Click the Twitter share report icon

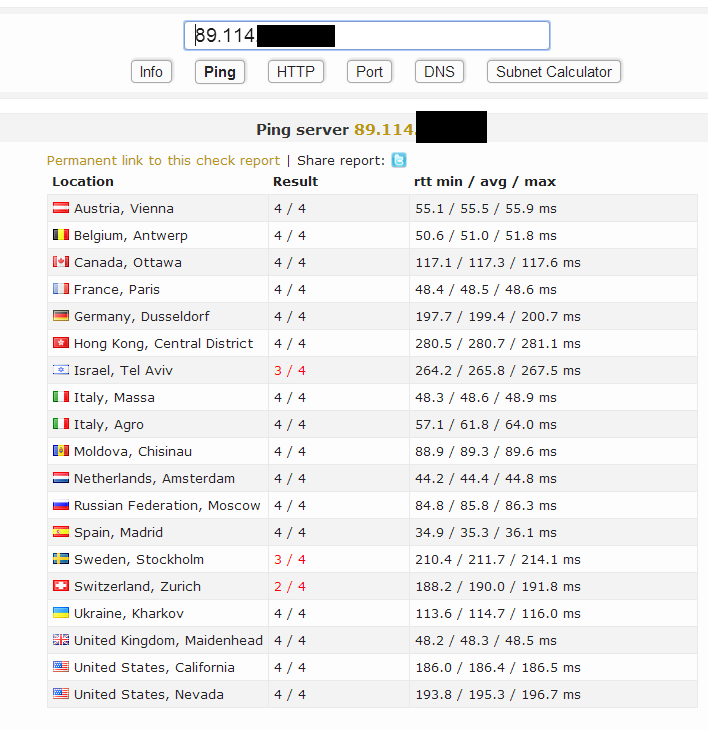click(399, 160)
